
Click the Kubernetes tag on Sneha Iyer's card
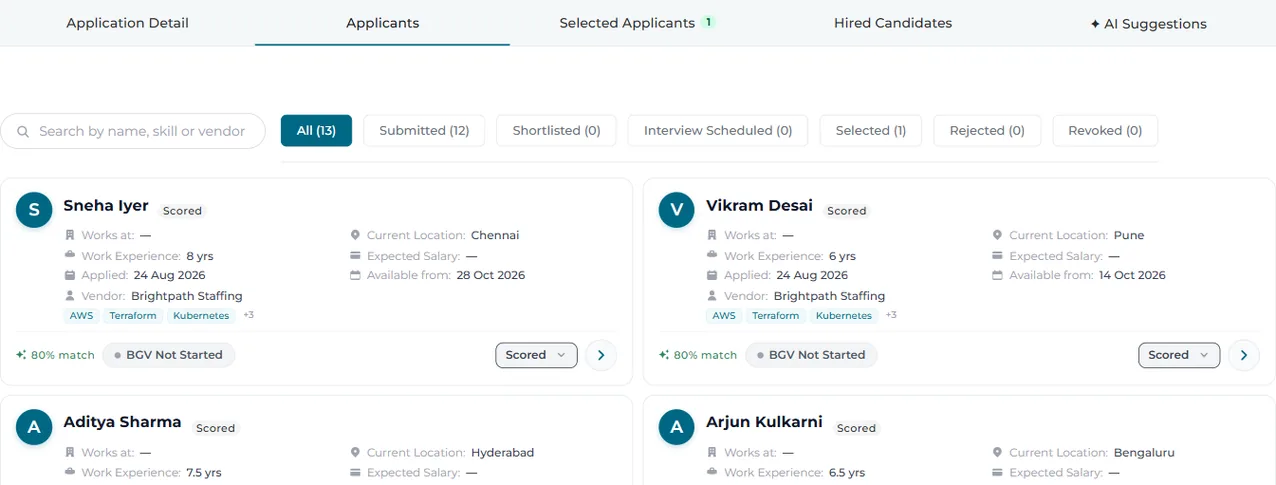click(x=201, y=316)
